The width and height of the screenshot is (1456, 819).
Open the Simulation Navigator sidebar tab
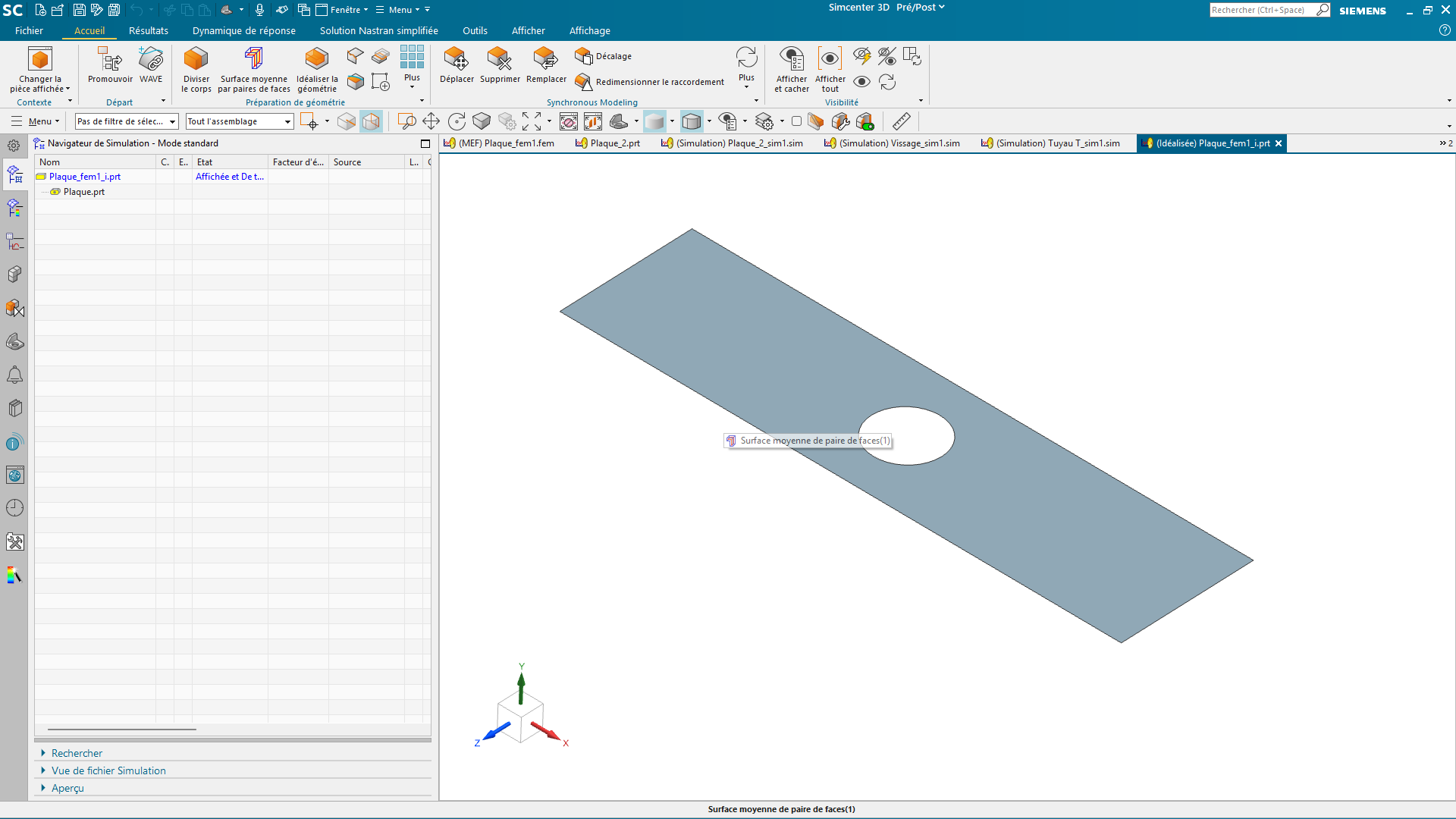coord(14,175)
